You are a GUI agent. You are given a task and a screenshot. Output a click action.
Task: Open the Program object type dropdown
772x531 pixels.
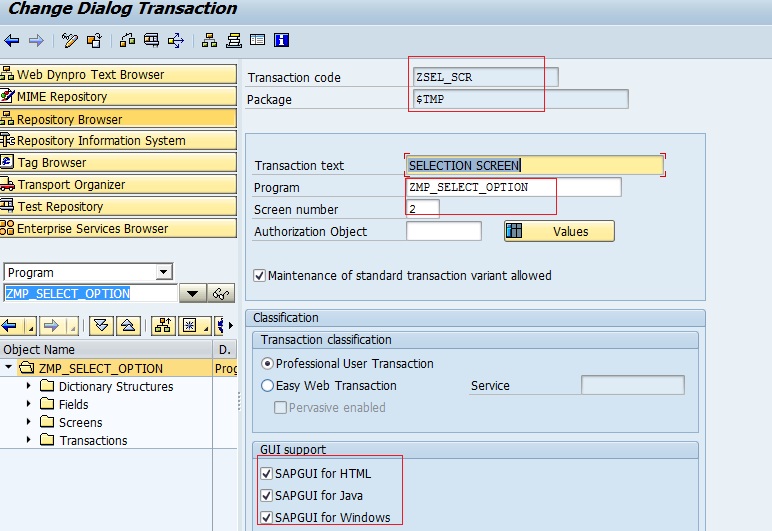(163, 272)
